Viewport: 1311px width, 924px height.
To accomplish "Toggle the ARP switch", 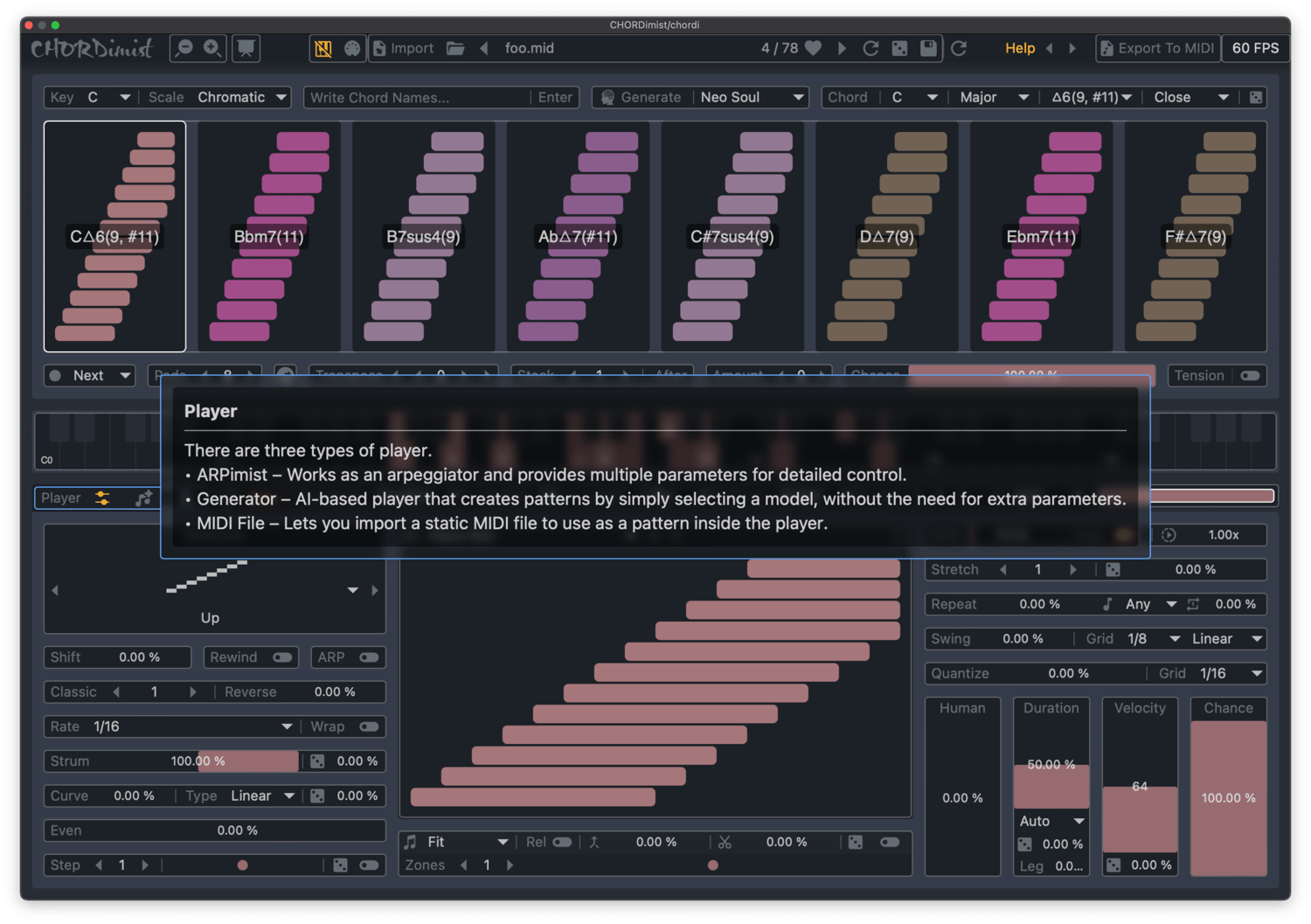I will tap(369, 657).
